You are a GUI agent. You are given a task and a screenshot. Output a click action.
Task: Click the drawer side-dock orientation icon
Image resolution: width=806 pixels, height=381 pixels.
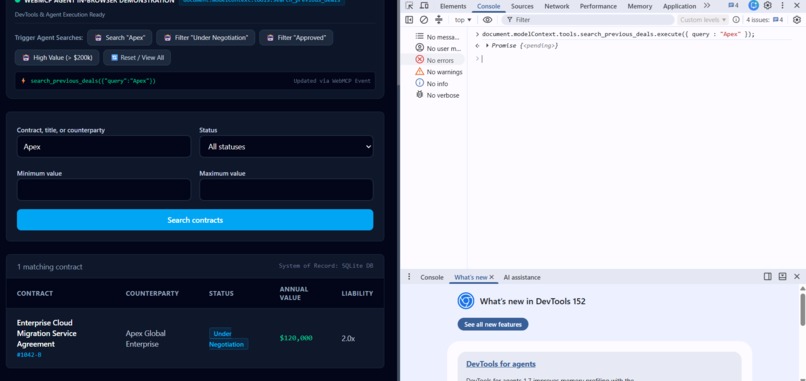(767, 277)
